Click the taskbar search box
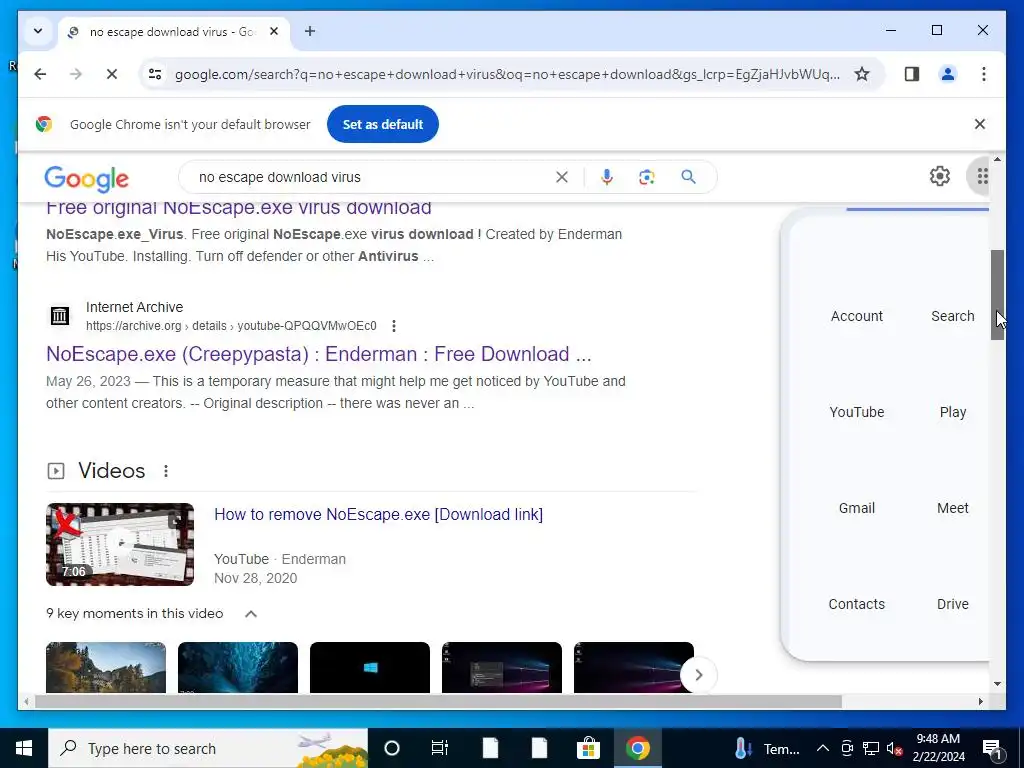Screen dimensions: 1024x768 click(x=208, y=748)
